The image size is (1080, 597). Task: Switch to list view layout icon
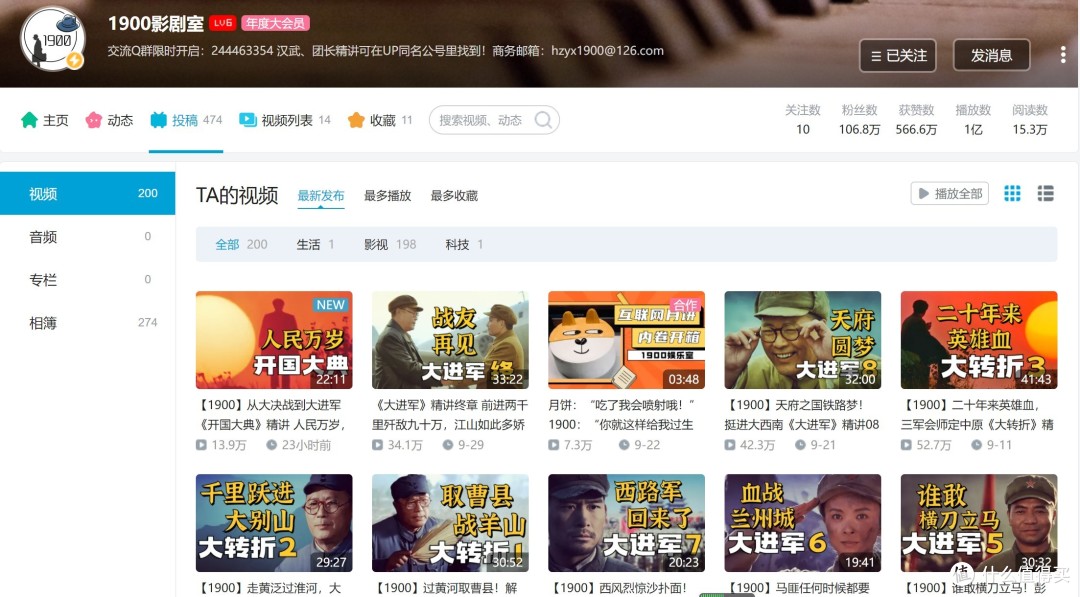[x=1045, y=193]
